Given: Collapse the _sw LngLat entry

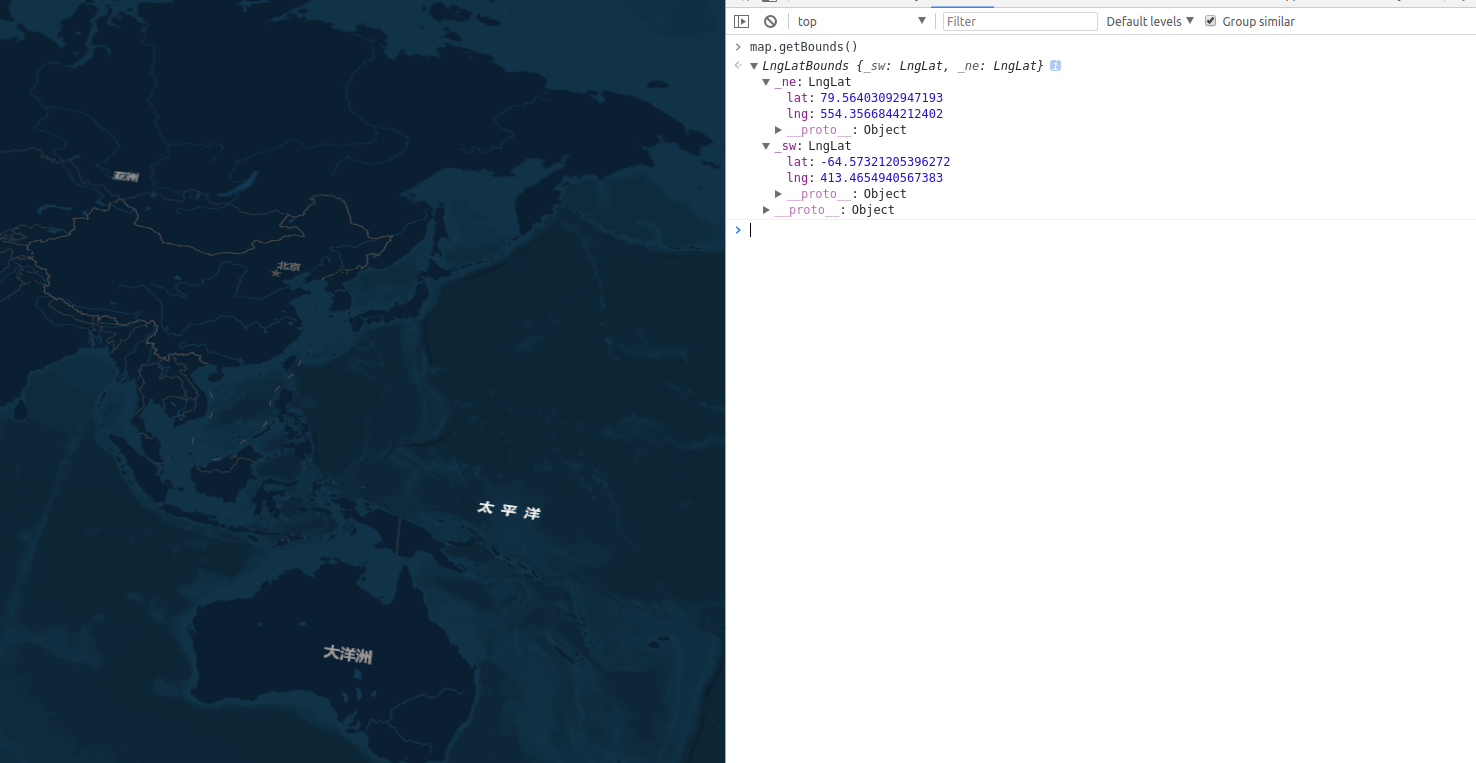Looking at the screenshot, I should 766,145.
